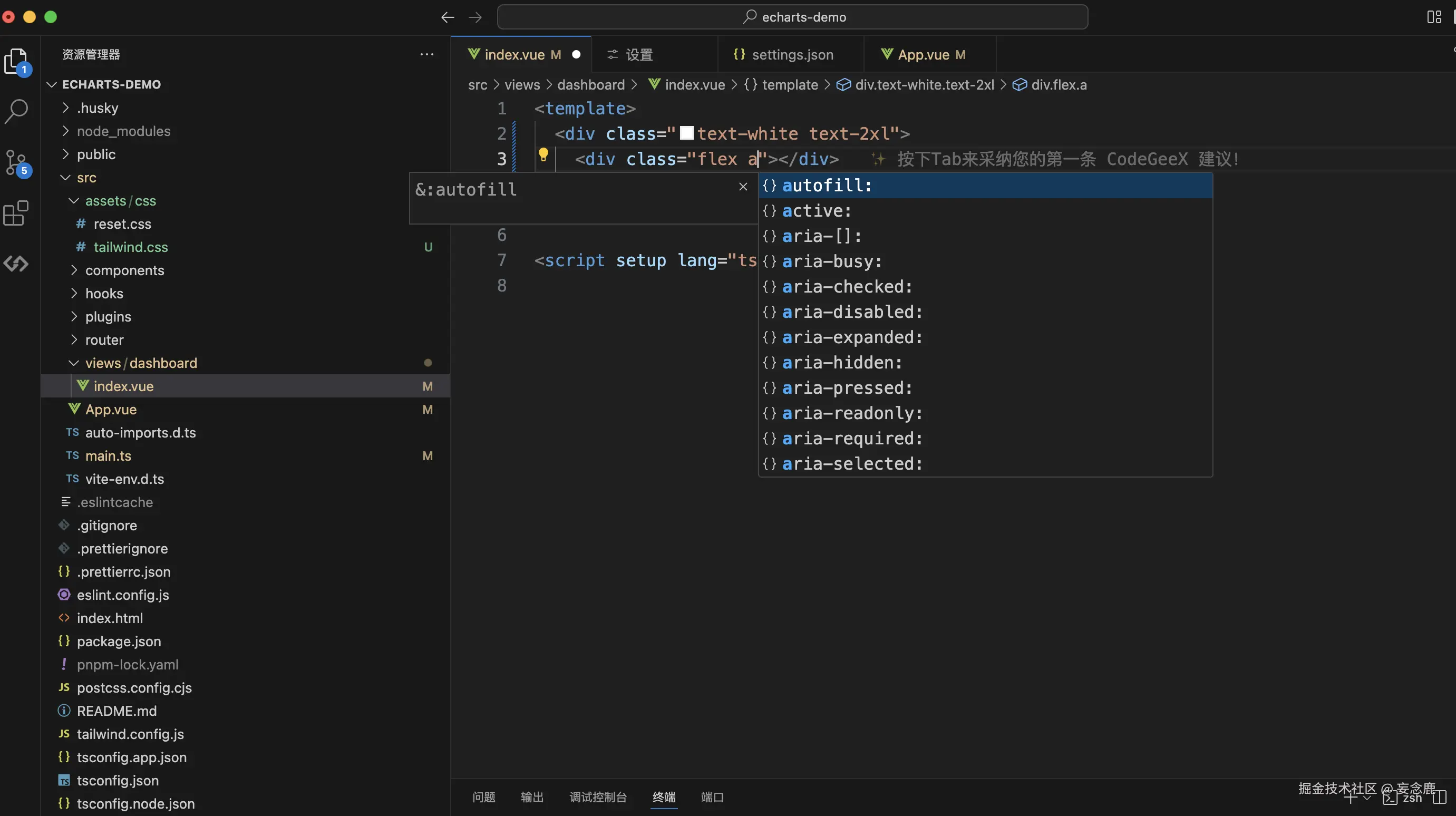Open the CodeGeeX sidebar icon
This screenshot has width=1456, height=816.
[x=16, y=264]
